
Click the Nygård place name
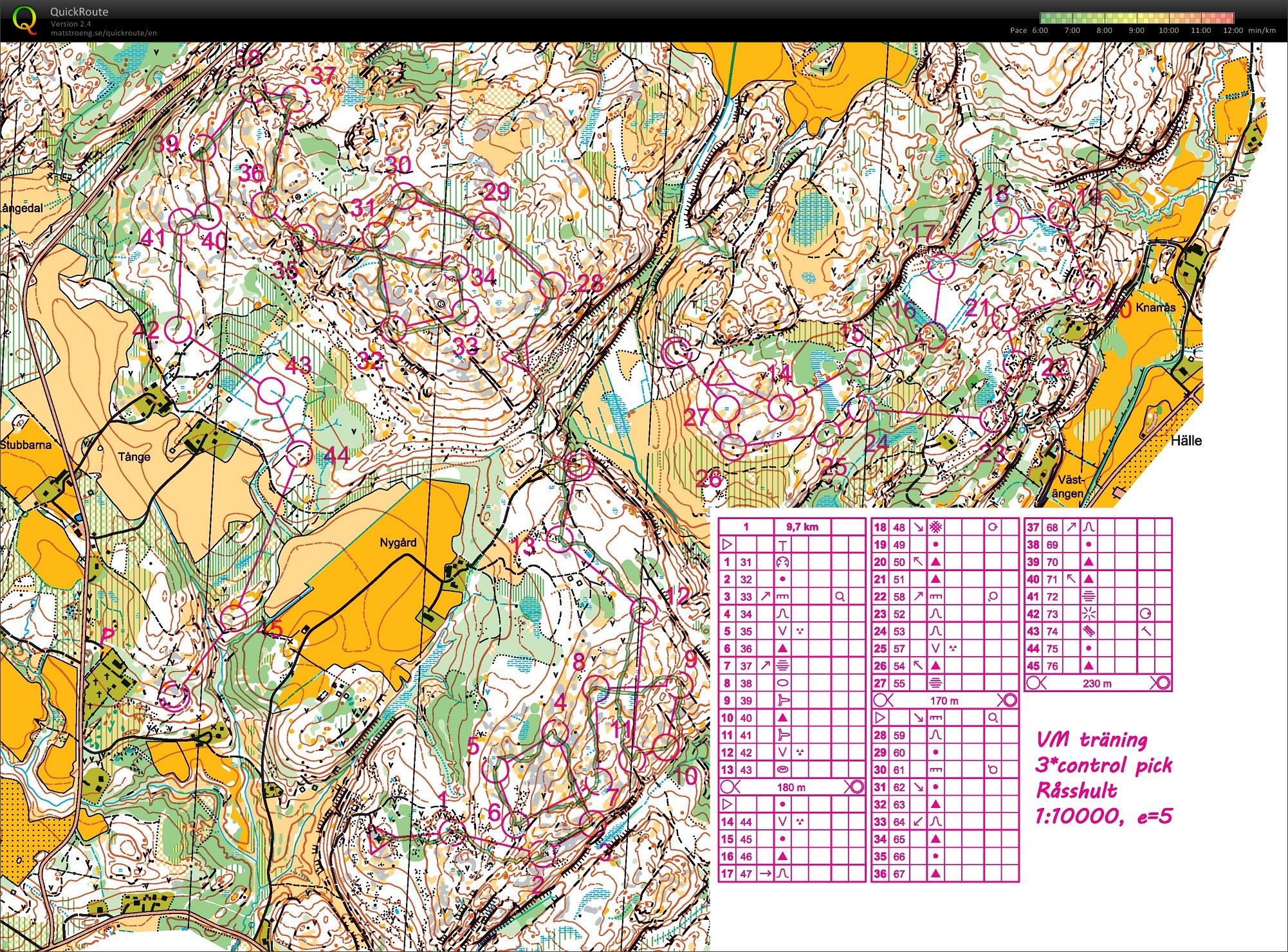398,542
